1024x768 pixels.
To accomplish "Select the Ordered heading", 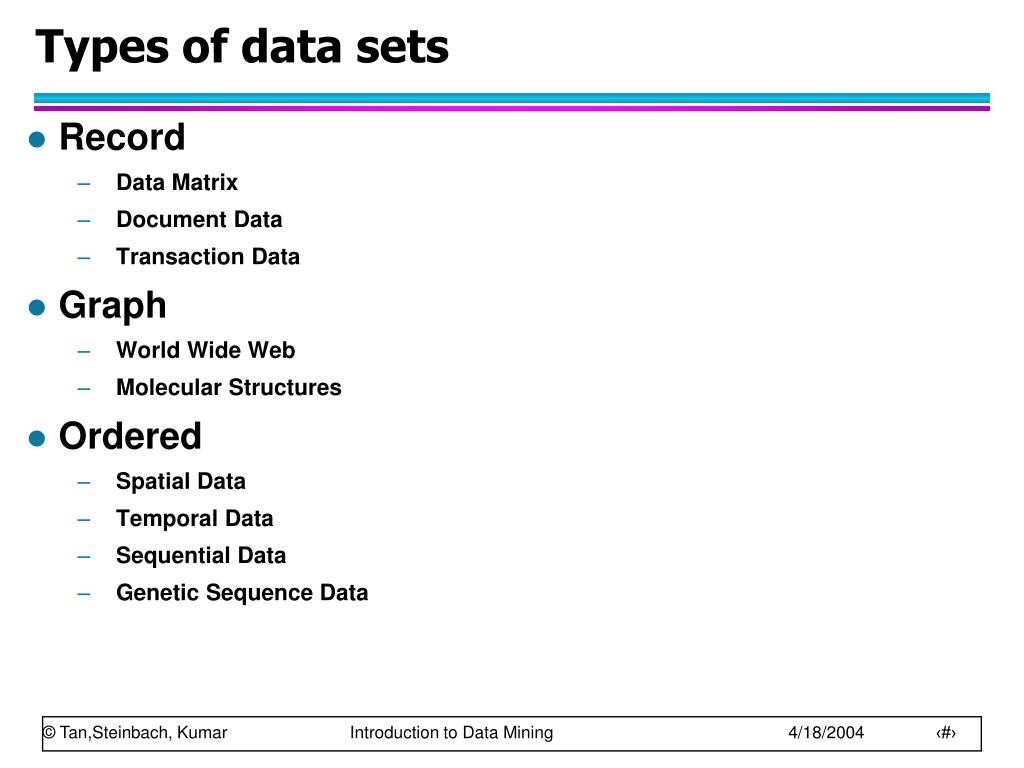I will click(x=130, y=436).
